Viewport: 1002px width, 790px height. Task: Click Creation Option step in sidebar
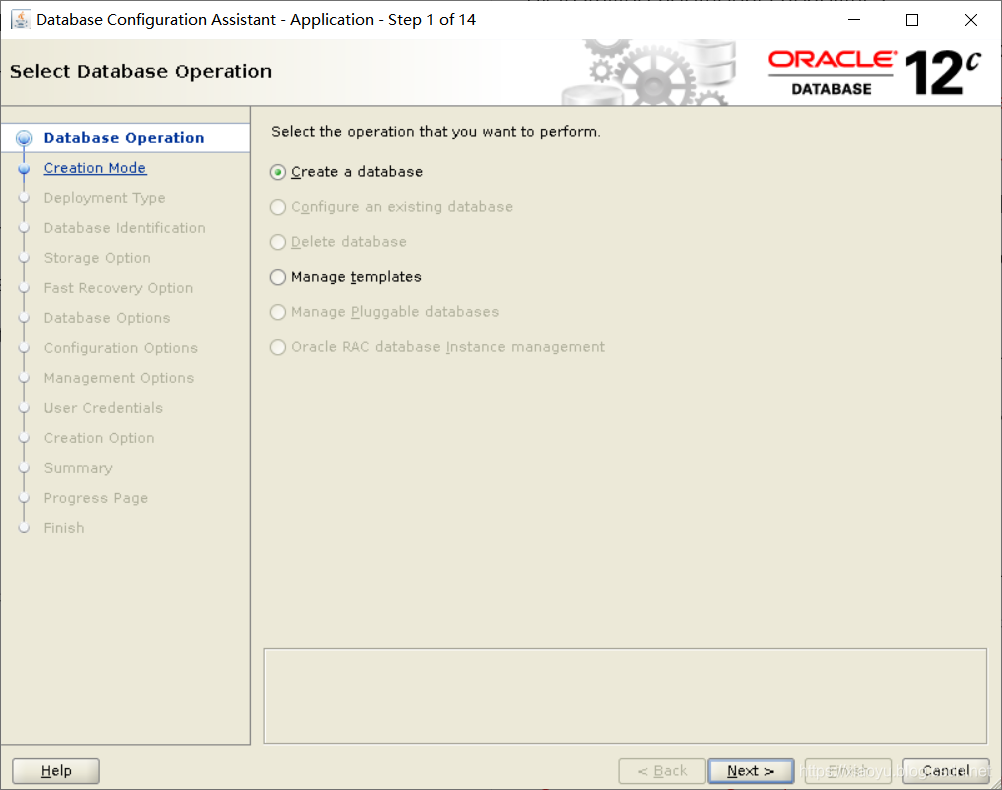pyautogui.click(x=99, y=438)
